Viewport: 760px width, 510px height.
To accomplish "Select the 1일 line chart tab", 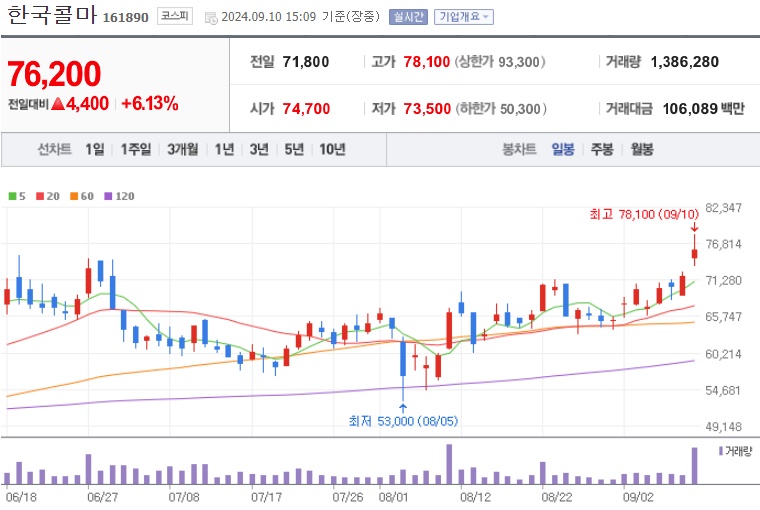I will click(95, 149).
